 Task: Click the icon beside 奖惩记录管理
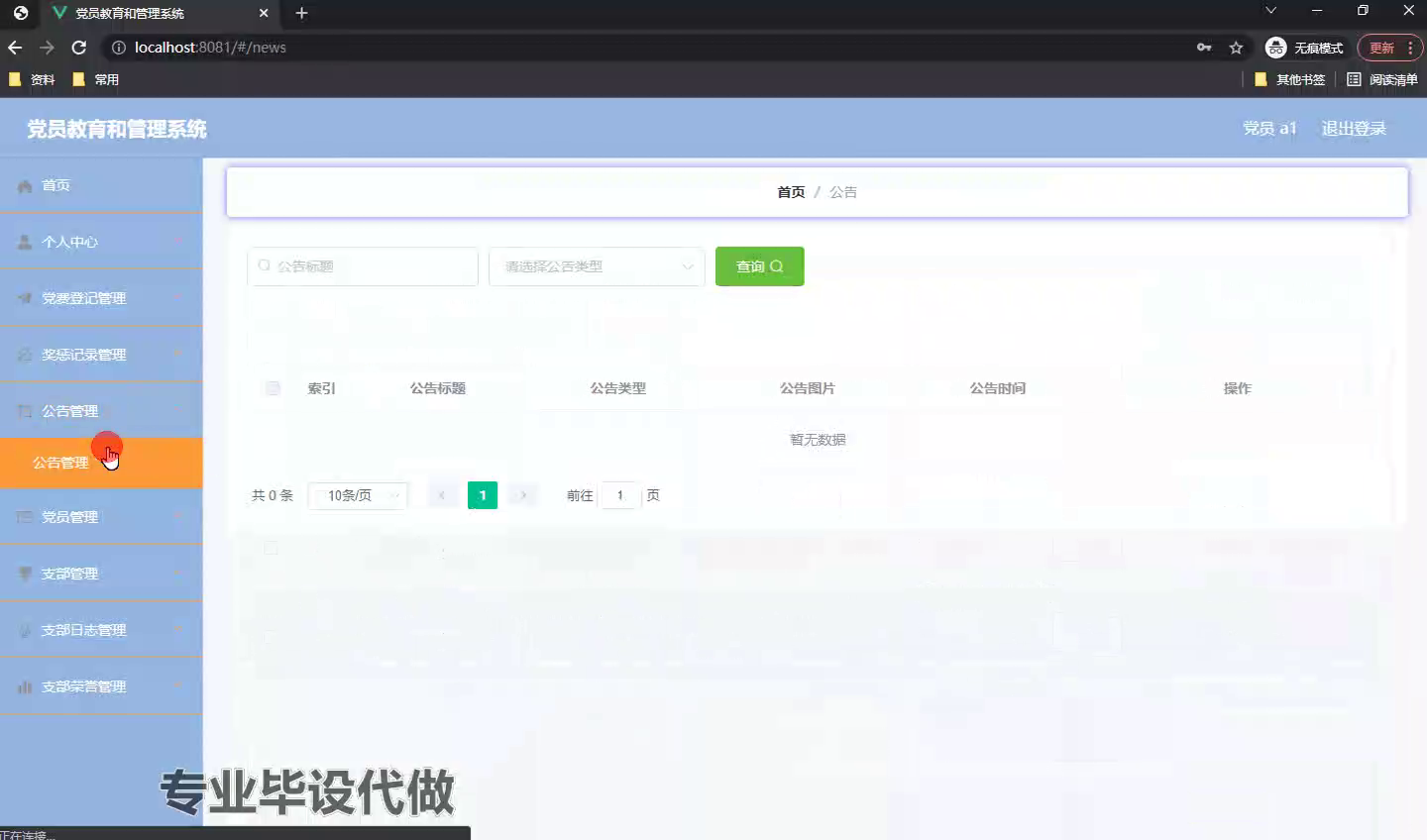(x=25, y=355)
